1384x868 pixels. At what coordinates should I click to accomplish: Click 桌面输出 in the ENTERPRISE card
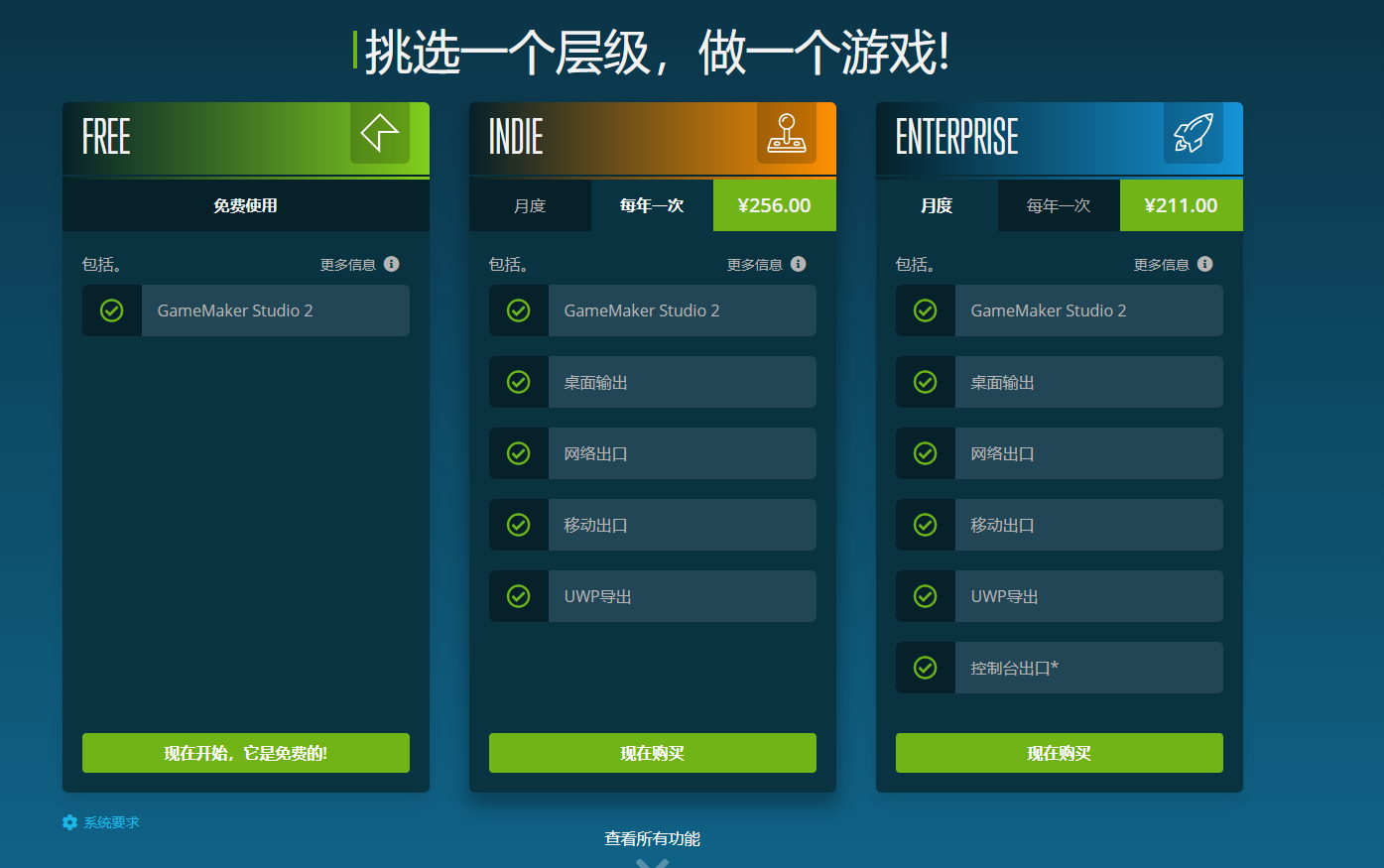pos(1002,382)
